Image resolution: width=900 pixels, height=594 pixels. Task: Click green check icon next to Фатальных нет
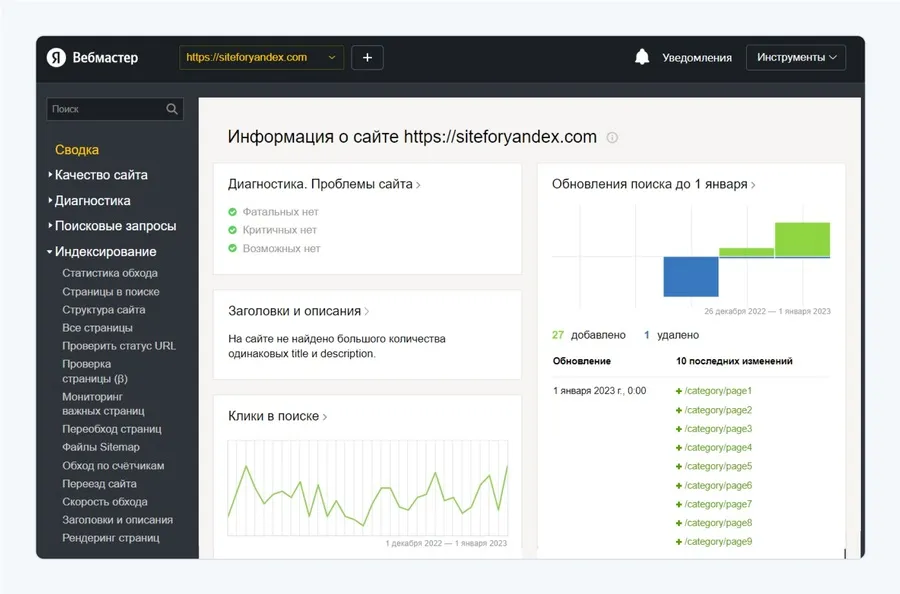coord(232,212)
